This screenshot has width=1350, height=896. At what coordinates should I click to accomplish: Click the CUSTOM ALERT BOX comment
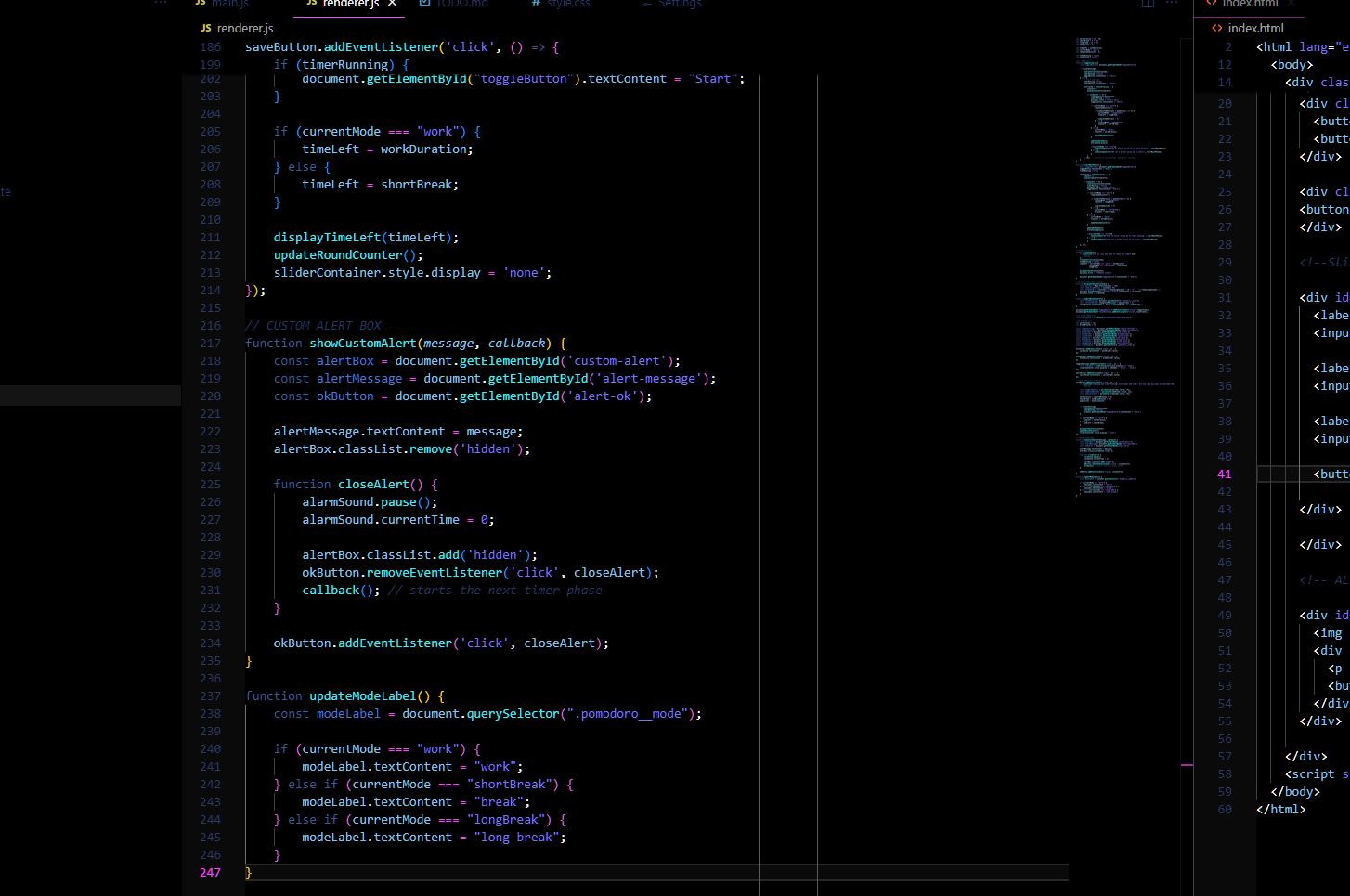[313, 326]
